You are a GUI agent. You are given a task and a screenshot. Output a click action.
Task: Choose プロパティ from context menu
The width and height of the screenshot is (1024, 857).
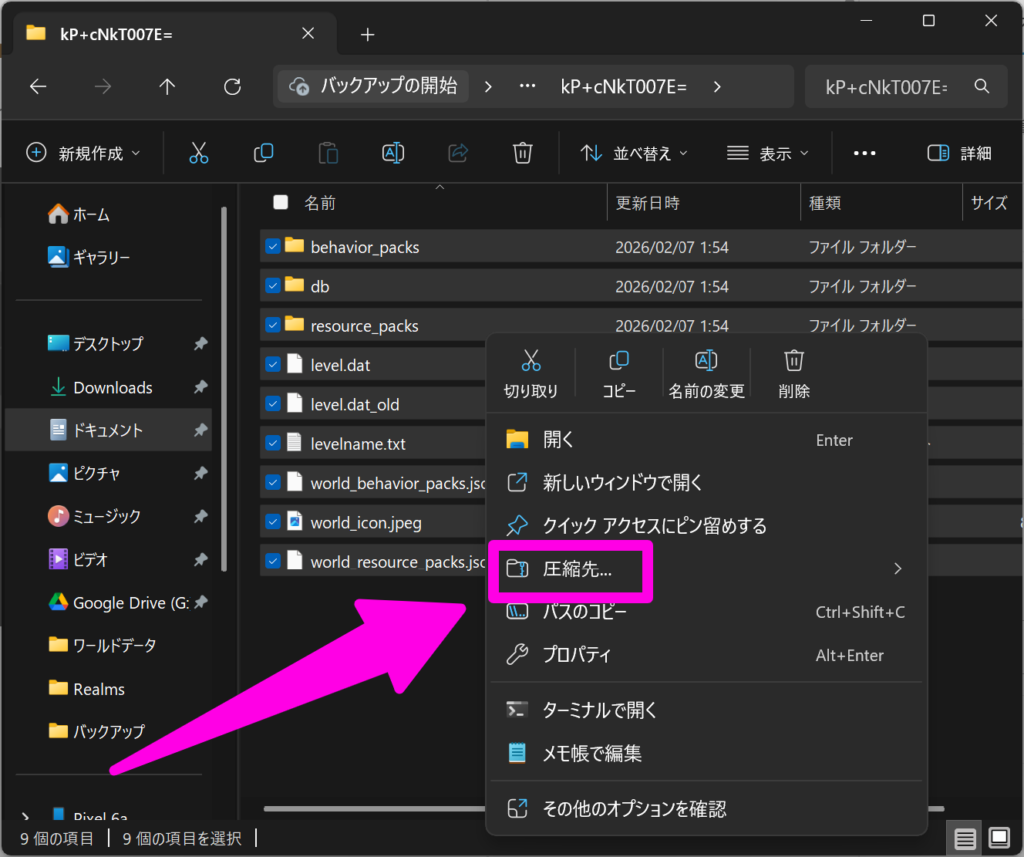(576, 655)
